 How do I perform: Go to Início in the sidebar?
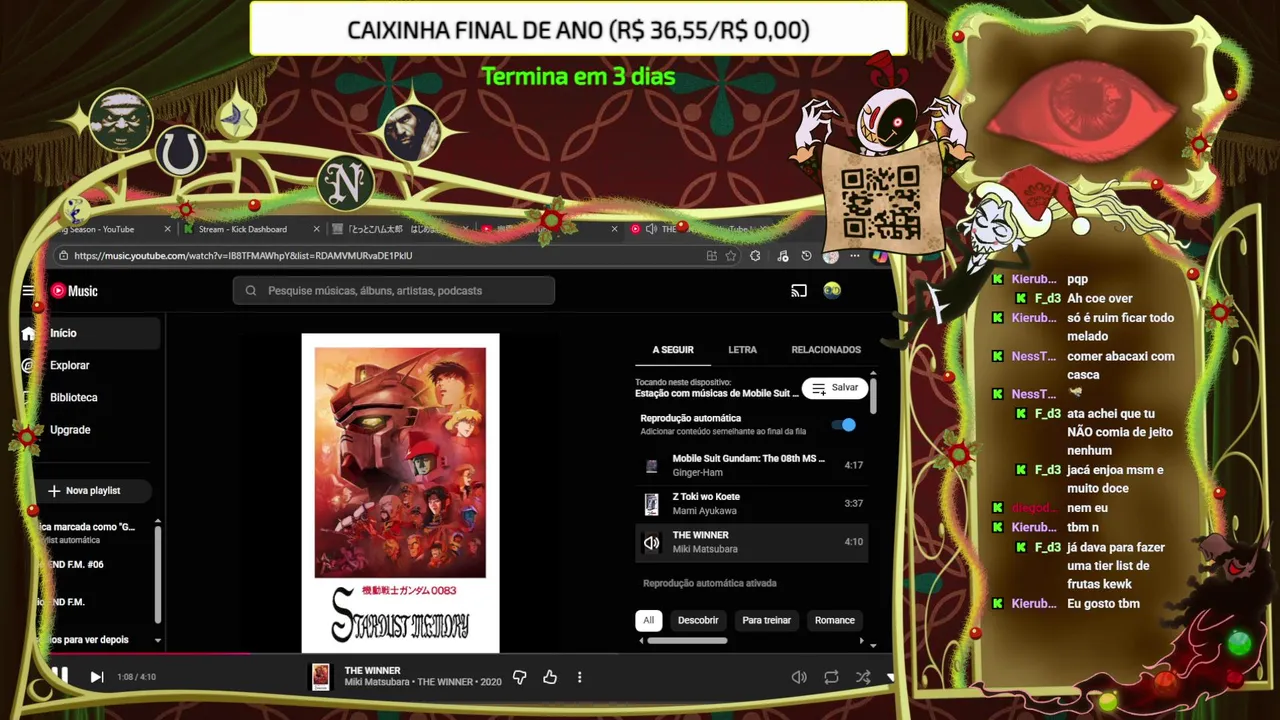pyautogui.click(x=90, y=333)
